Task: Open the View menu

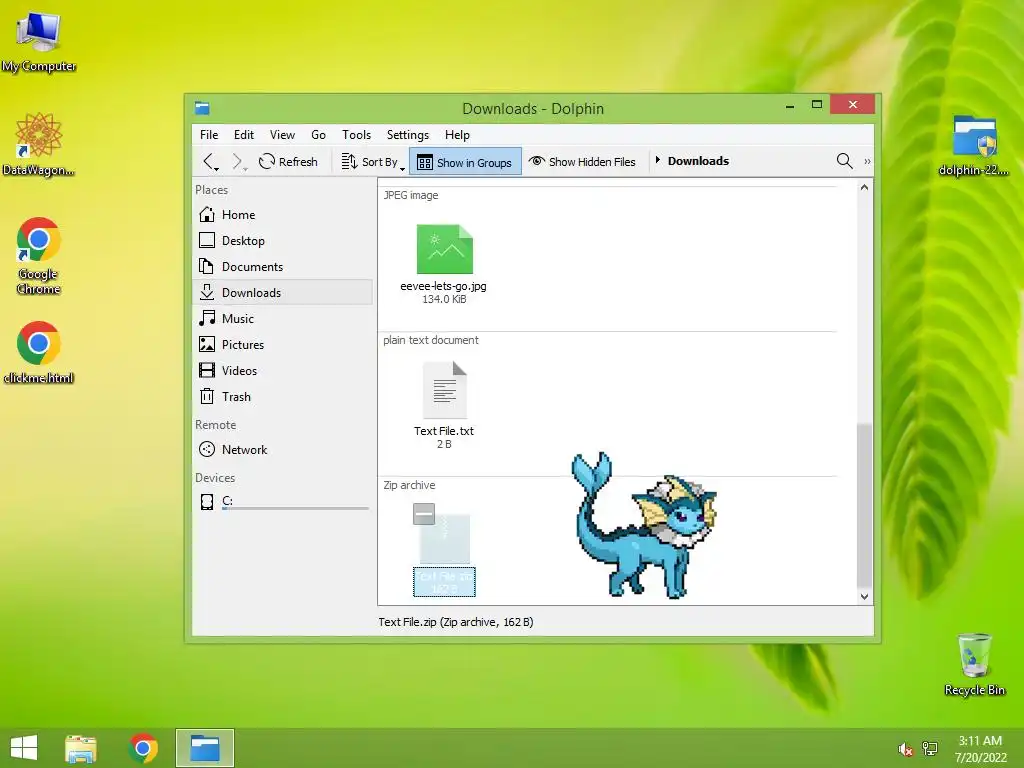Action: point(282,135)
